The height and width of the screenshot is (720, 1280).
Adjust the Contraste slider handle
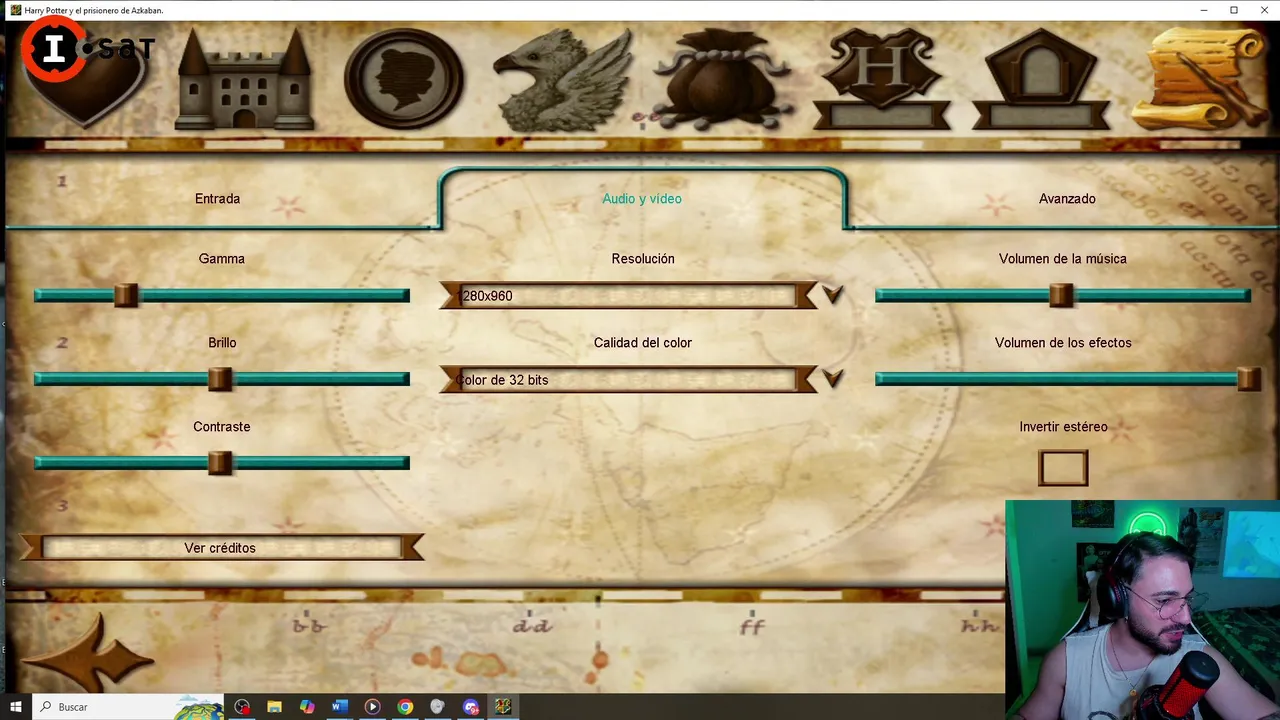click(220, 463)
